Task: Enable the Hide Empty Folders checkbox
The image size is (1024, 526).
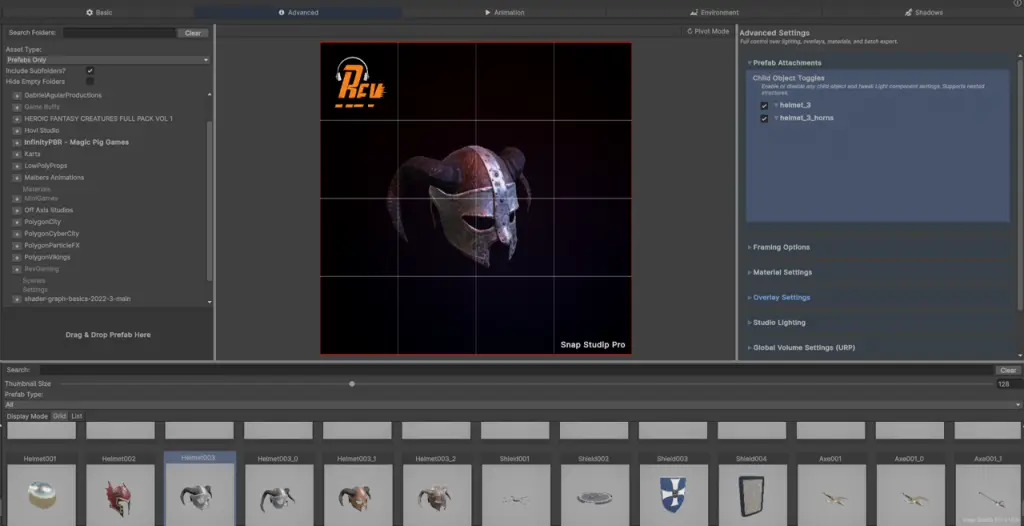Action: (90, 81)
